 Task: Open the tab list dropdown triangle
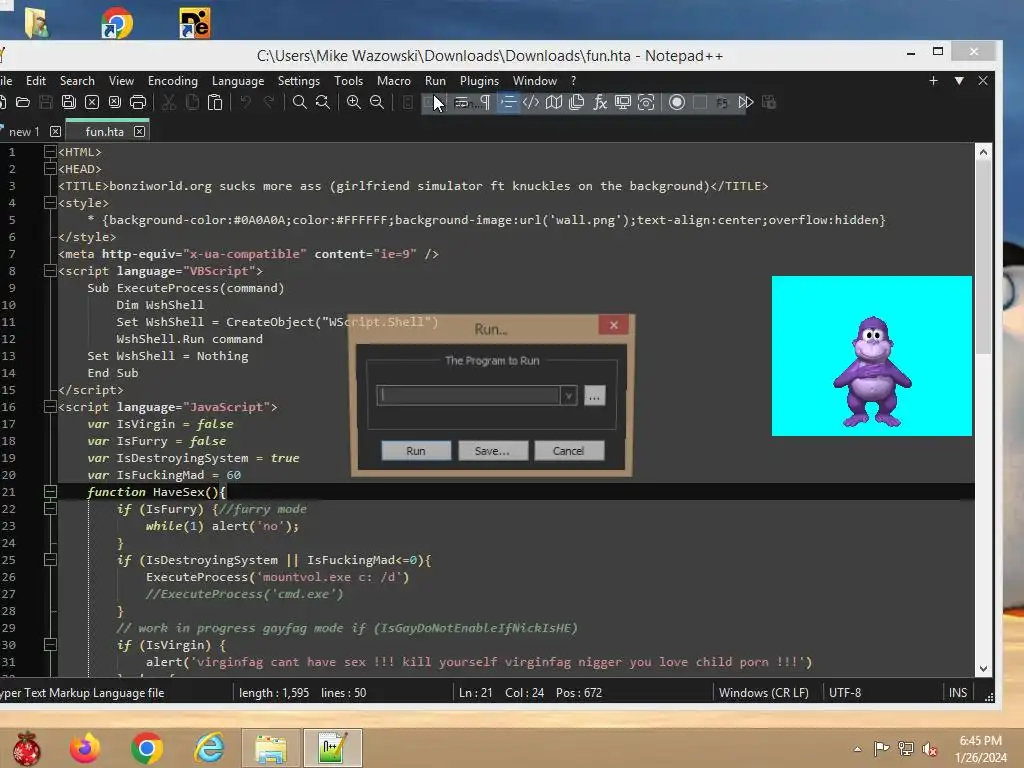959,81
